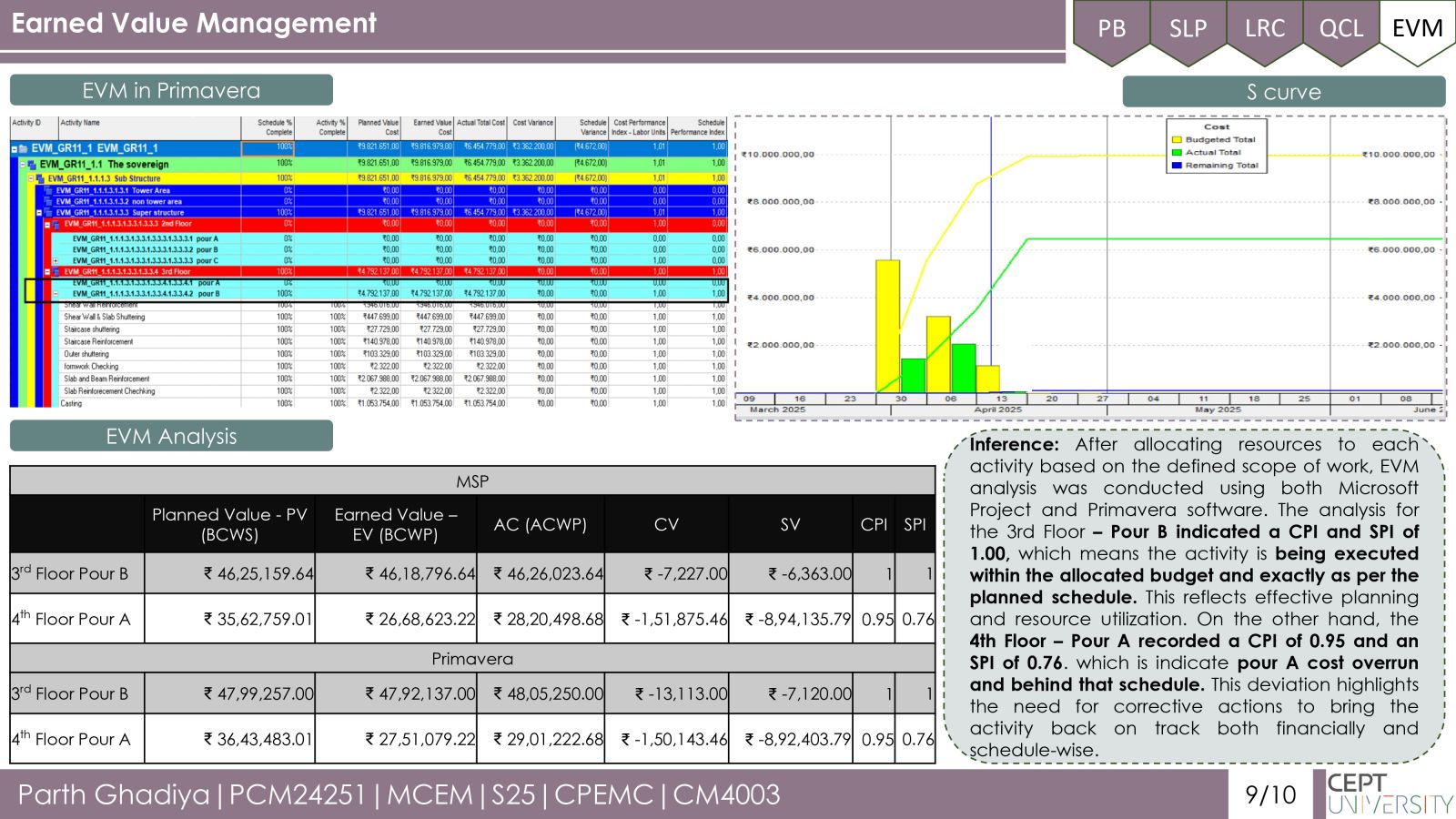Click the 'Primavera' table section header

(472, 659)
